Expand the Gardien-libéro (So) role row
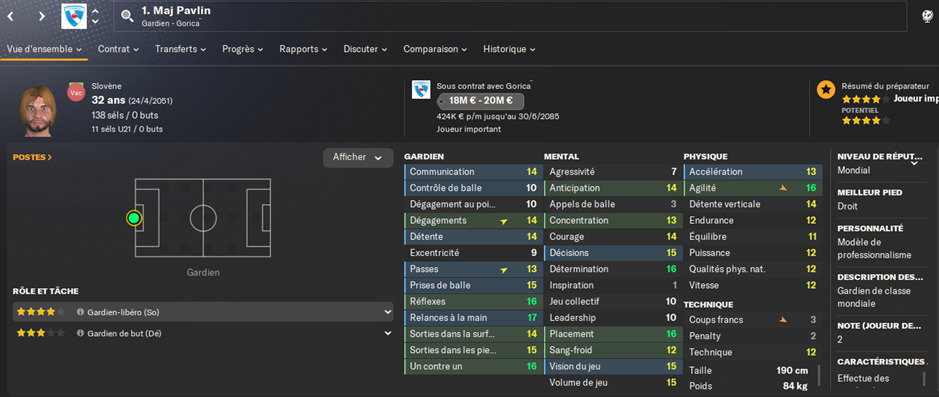Image resolution: width=939 pixels, height=397 pixels. point(203,312)
